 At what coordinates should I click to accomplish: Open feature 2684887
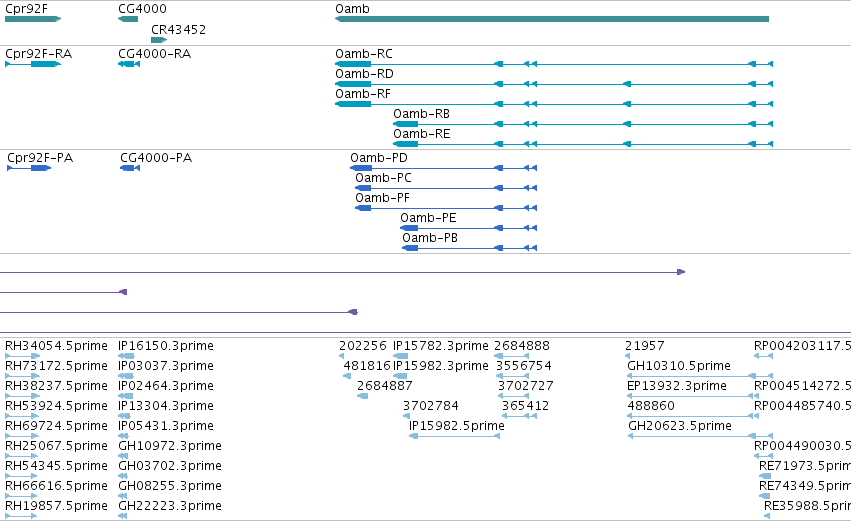coord(385,386)
